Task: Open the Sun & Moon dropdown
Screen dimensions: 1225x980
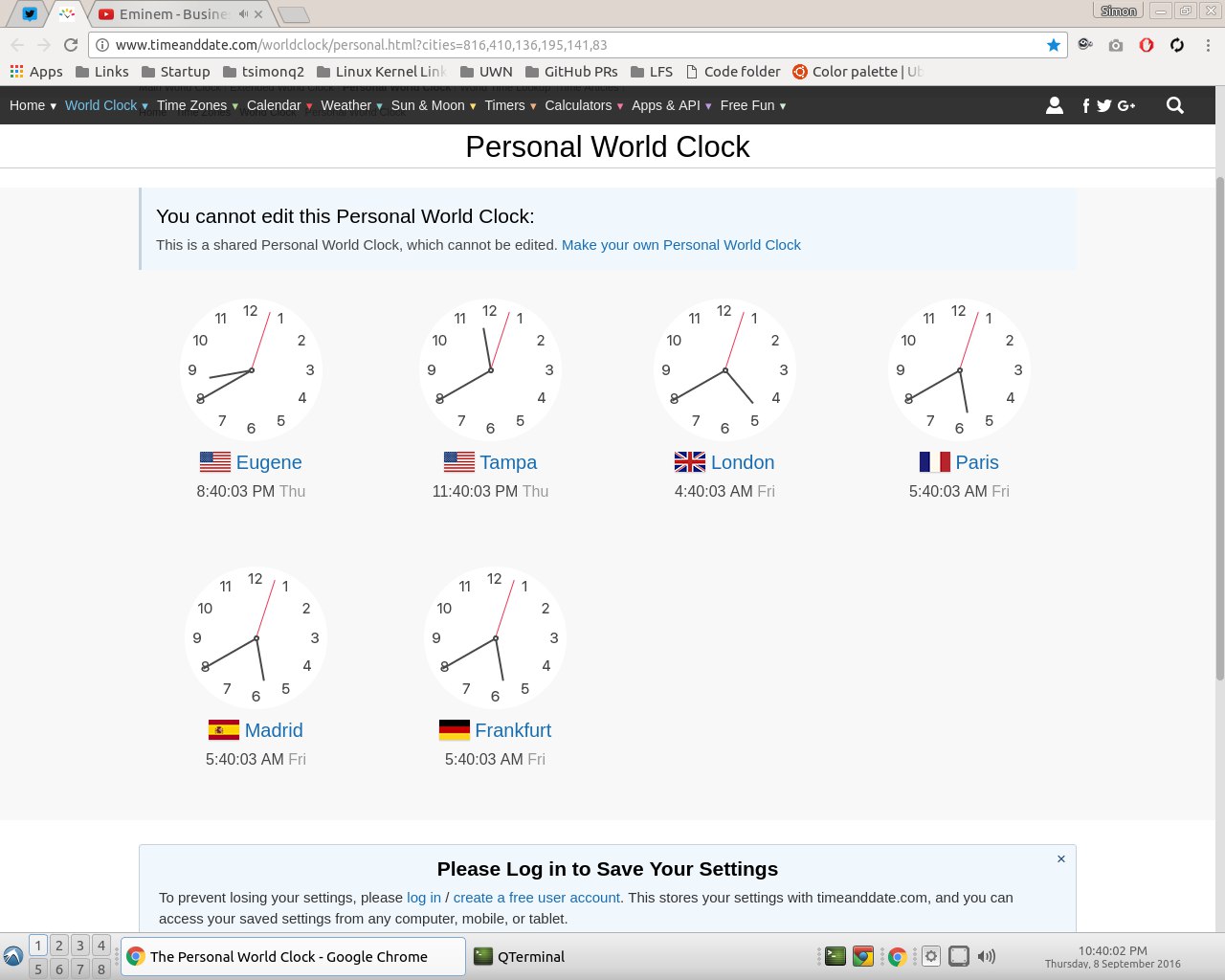Action: (x=433, y=105)
